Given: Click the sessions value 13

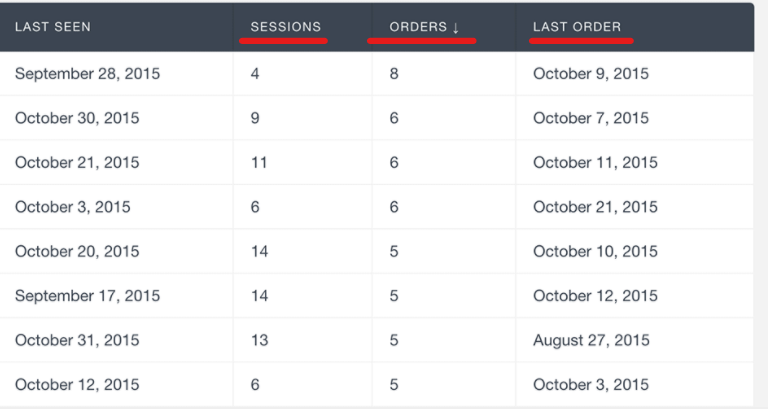Looking at the screenshot, I should (260, 340).
